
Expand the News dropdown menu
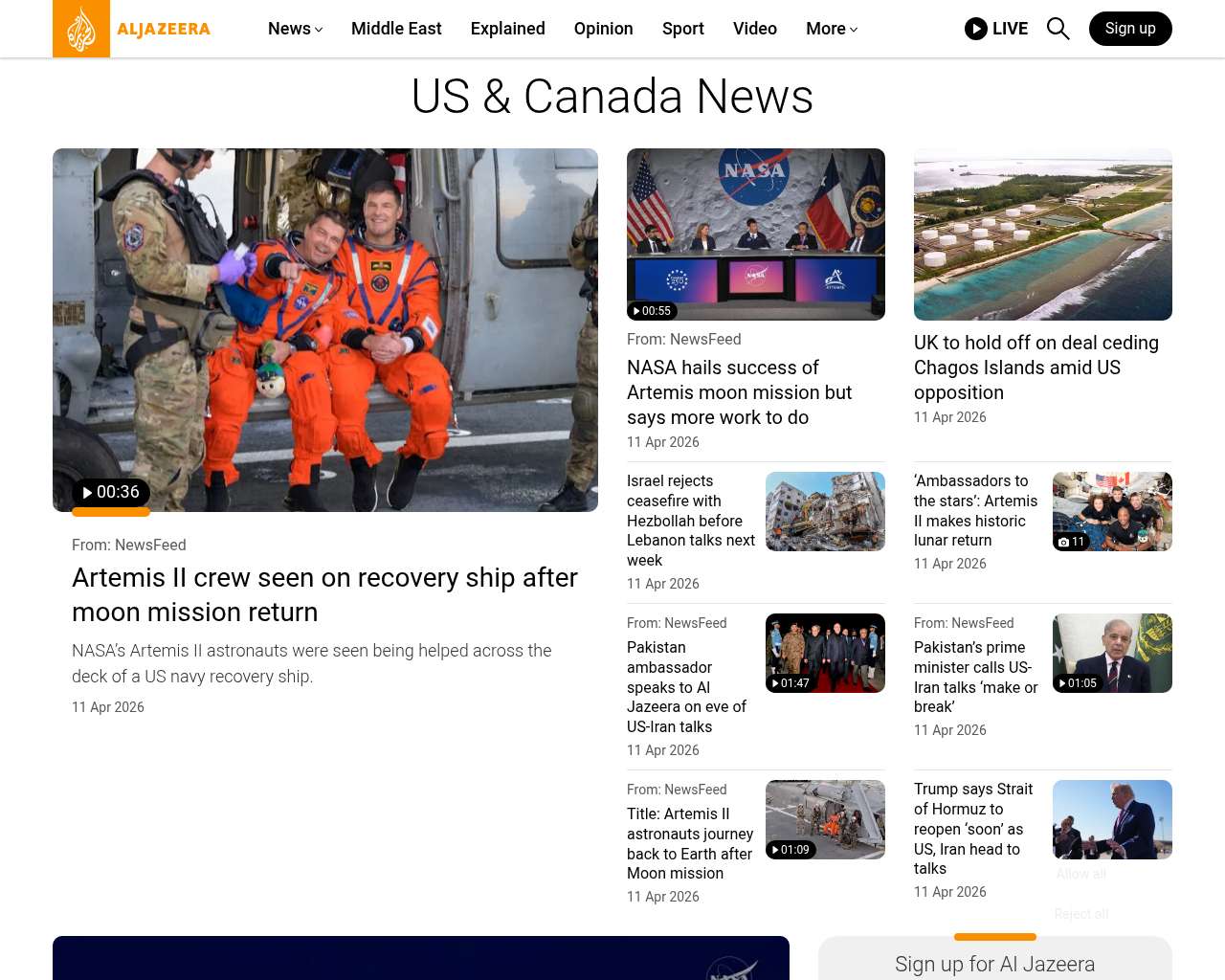[295, 29]
